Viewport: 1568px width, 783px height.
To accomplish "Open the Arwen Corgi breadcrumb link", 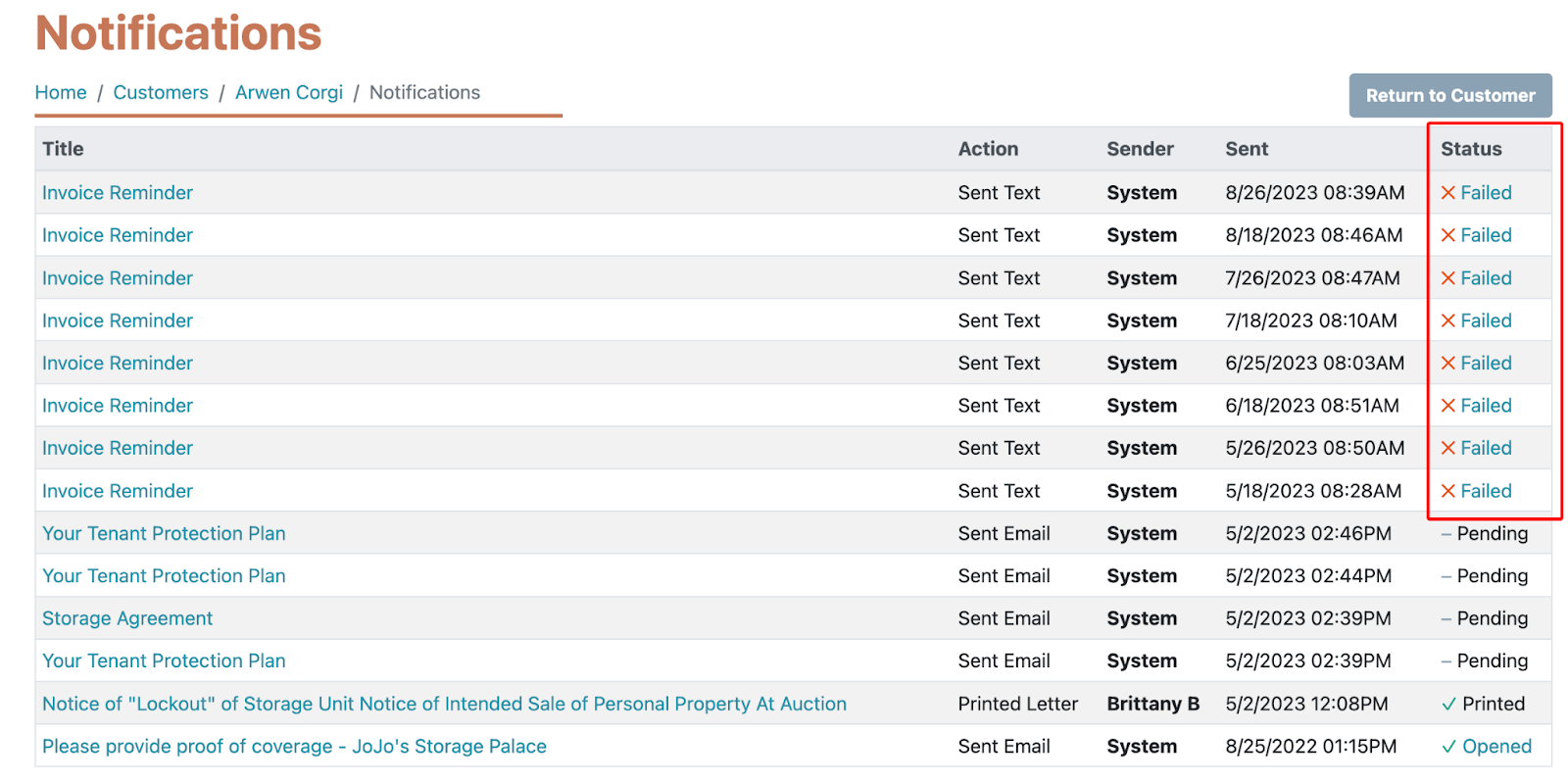I will pyautogui.click(x=289, y=93).
